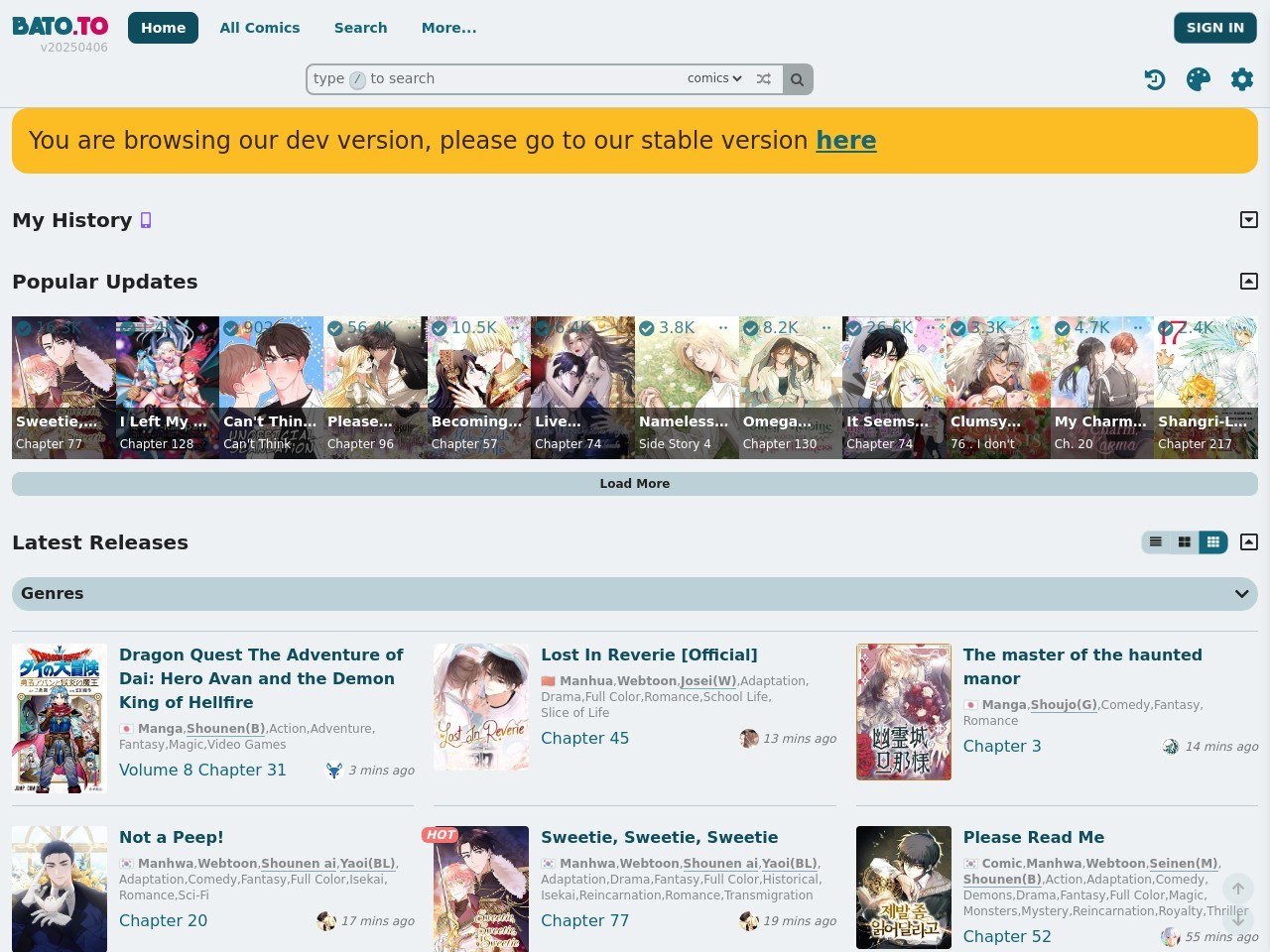This screenshot has width=1270, height=952.
Task: Click the HOT-tagged Sweetie cover in Latest Releases
Action: 481,889
